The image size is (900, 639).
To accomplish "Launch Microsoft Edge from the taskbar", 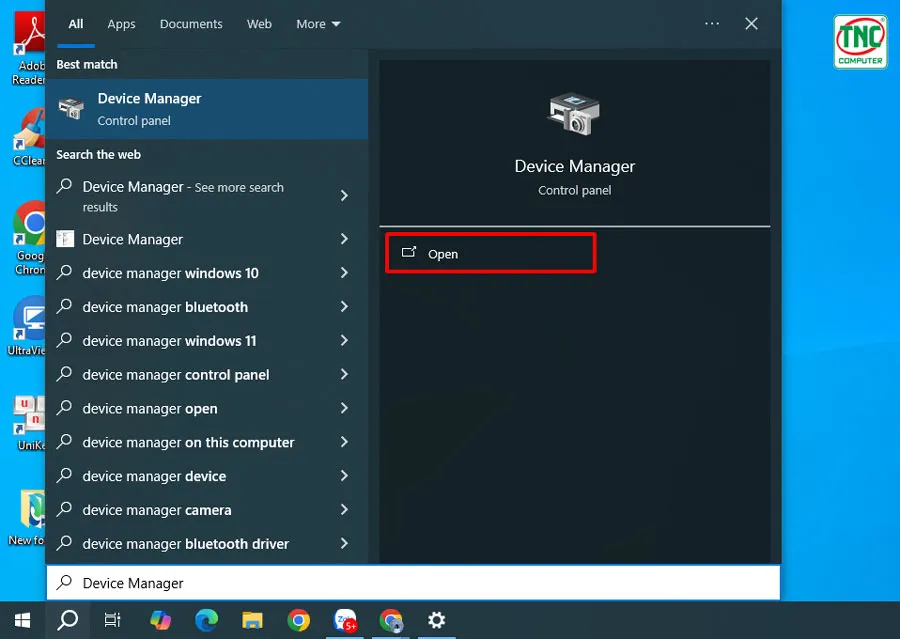I will [x=206, y=620].
